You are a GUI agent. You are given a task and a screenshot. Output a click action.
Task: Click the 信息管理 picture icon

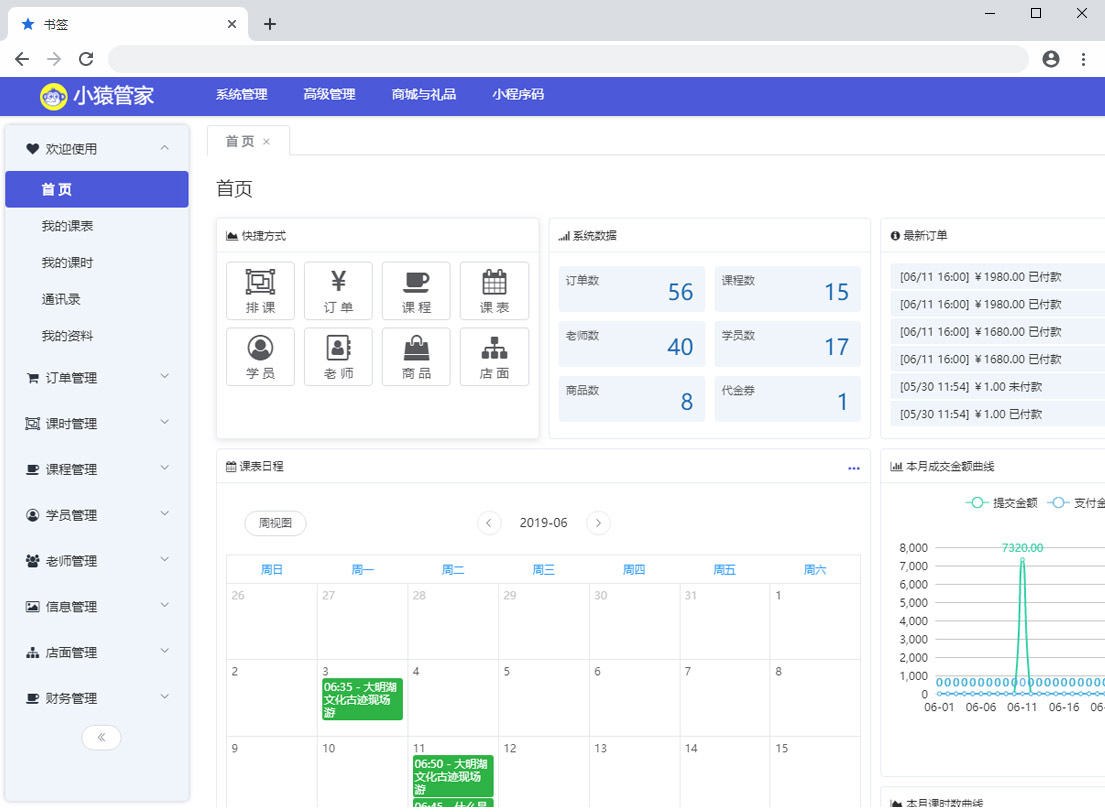32,607
